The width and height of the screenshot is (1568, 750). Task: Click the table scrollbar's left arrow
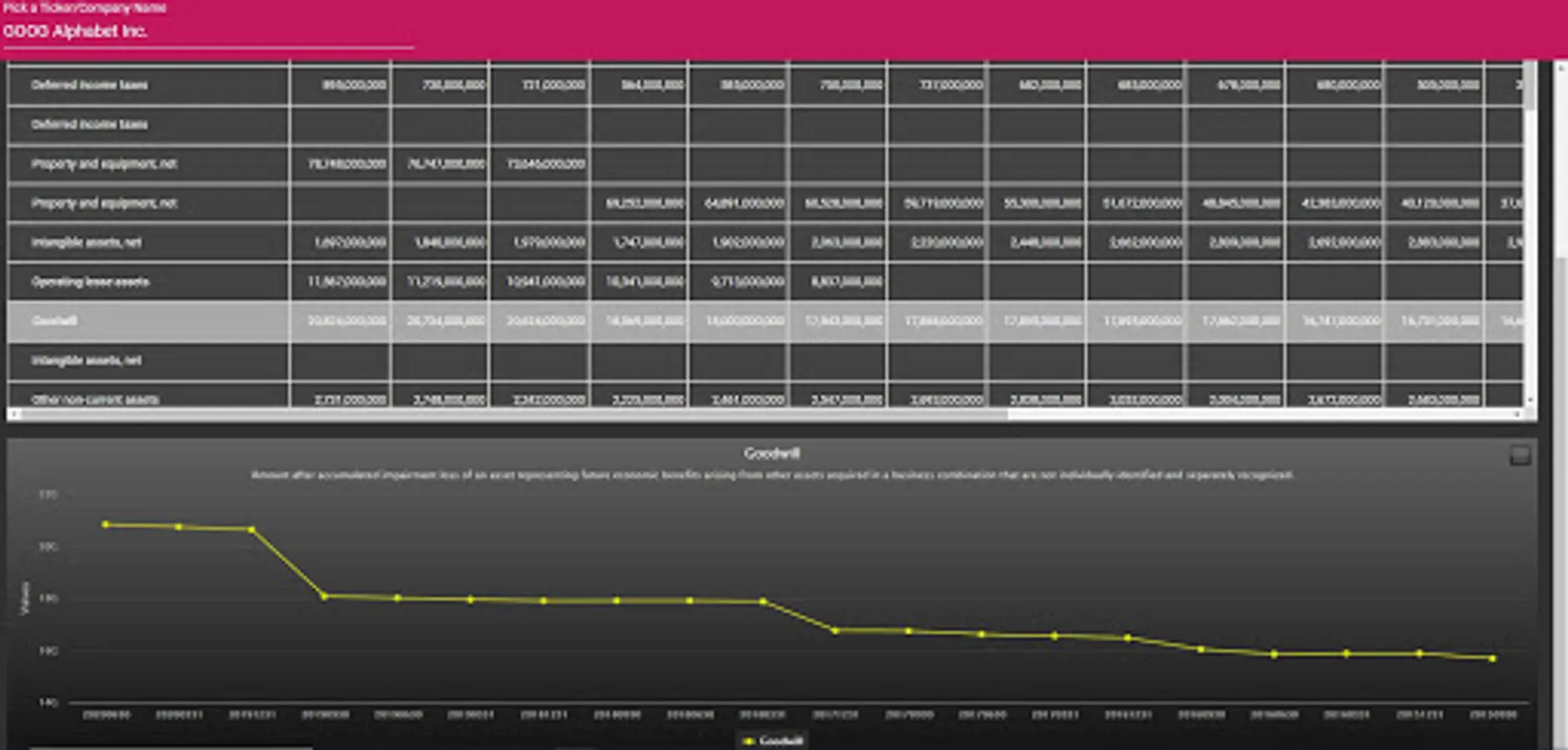click(13, 414)
